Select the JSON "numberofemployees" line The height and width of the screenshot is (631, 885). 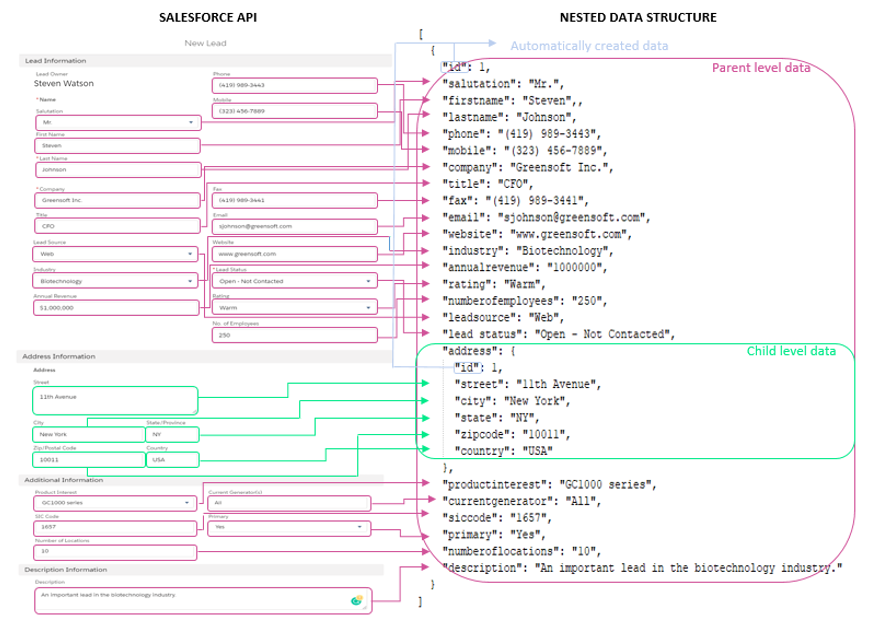click(x=525, y=301)
